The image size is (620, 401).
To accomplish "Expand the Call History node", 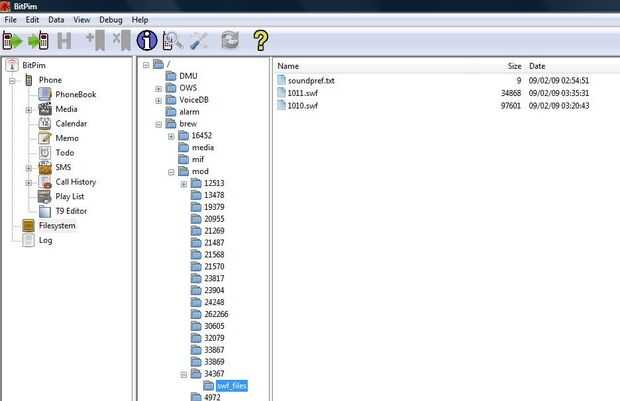I will pyautogui.click(x=28, y=183).
